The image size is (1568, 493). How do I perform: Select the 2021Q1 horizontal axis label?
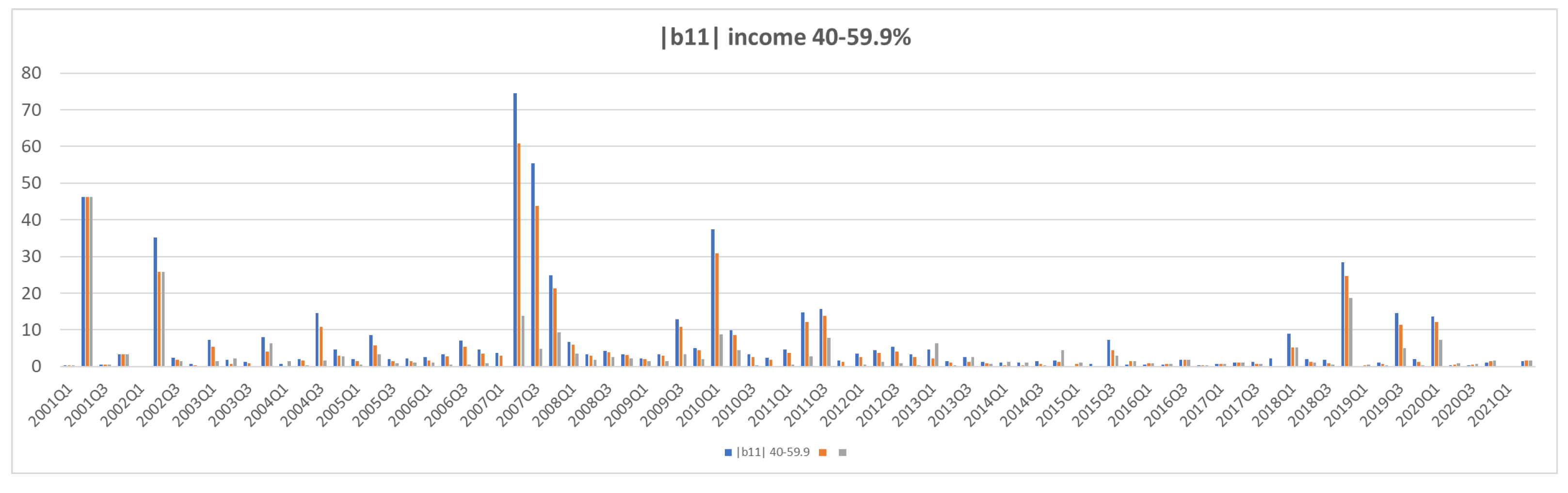coord(1489,405)
